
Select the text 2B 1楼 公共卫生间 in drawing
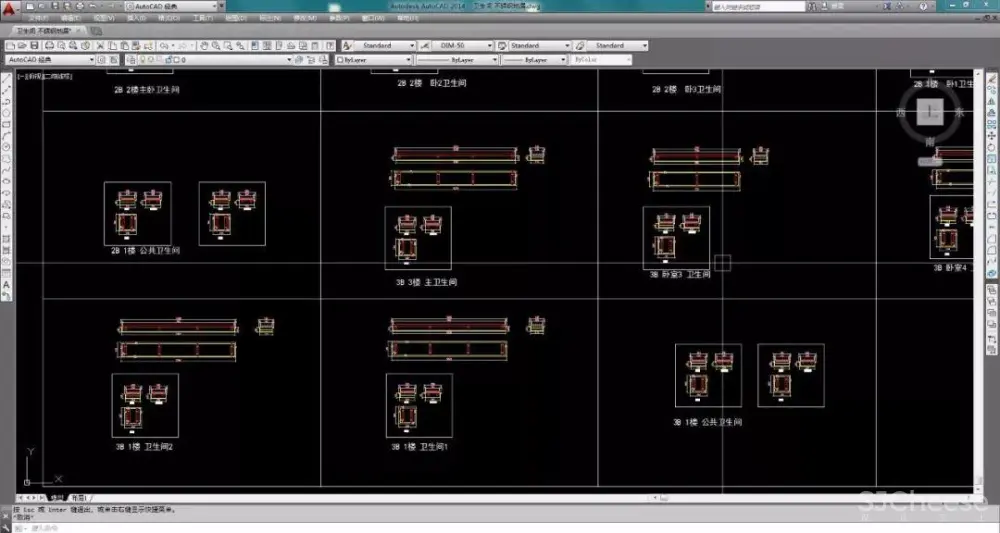(x=145, y=251)
